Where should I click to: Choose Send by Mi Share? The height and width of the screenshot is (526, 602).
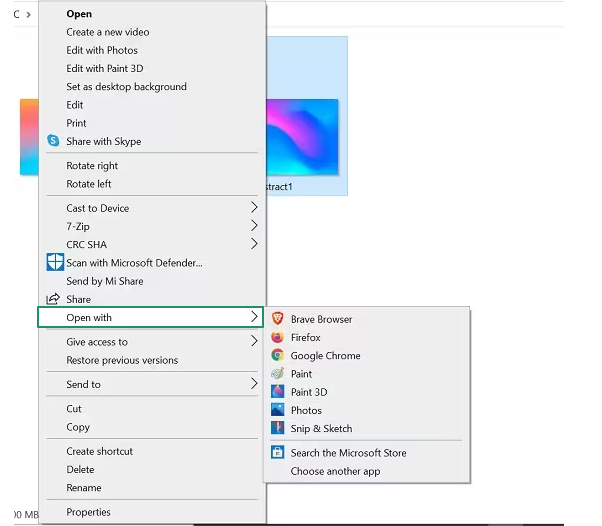[105, 281]
